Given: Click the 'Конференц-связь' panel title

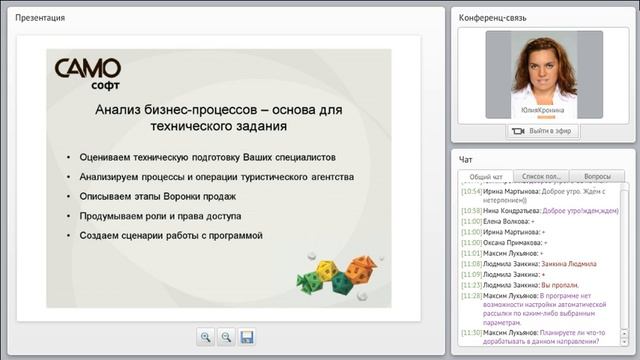Looking at the screenshot, I should (x=492, y=18).
